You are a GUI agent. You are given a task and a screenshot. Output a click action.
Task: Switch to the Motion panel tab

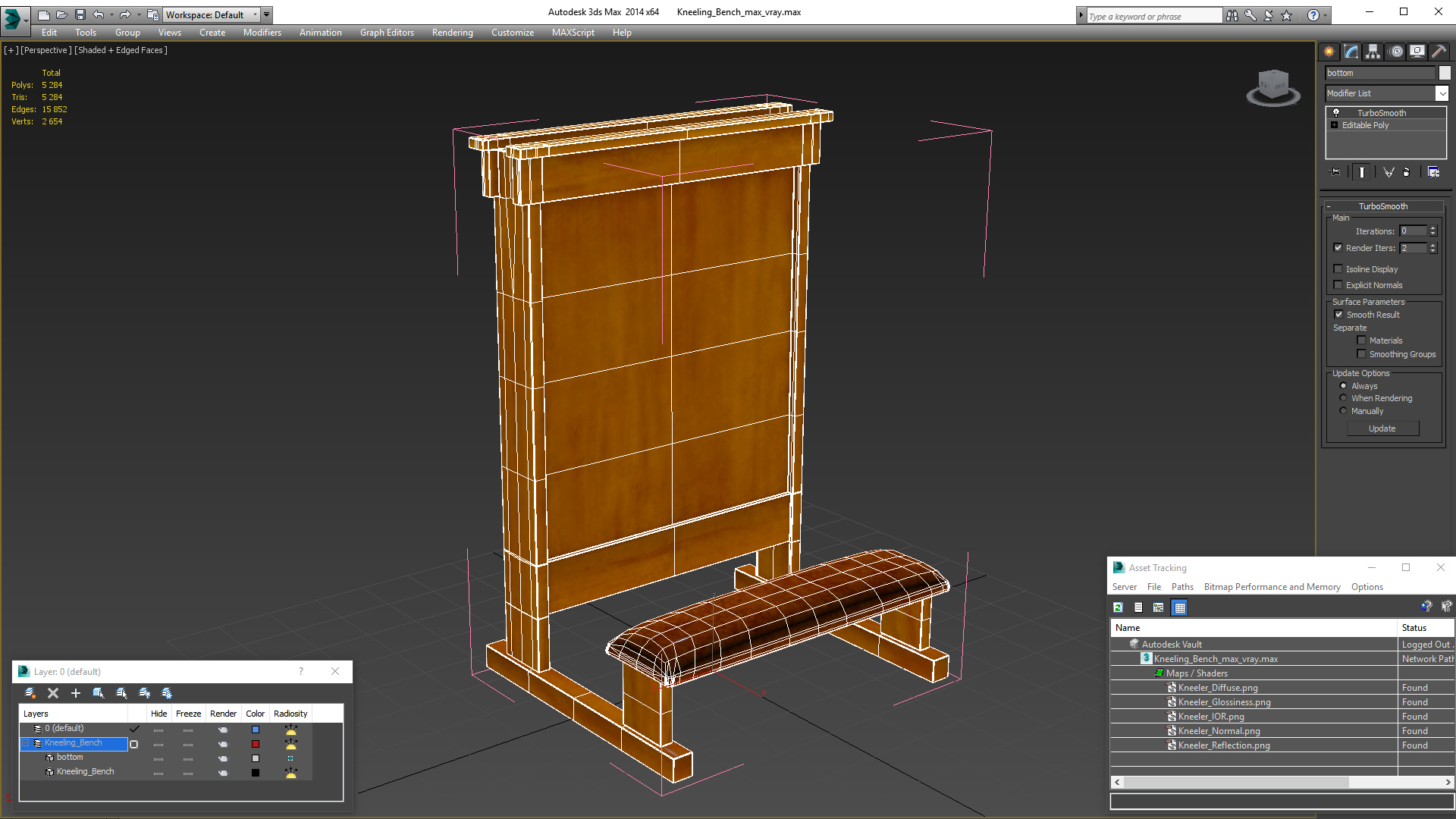(1396, 52)
